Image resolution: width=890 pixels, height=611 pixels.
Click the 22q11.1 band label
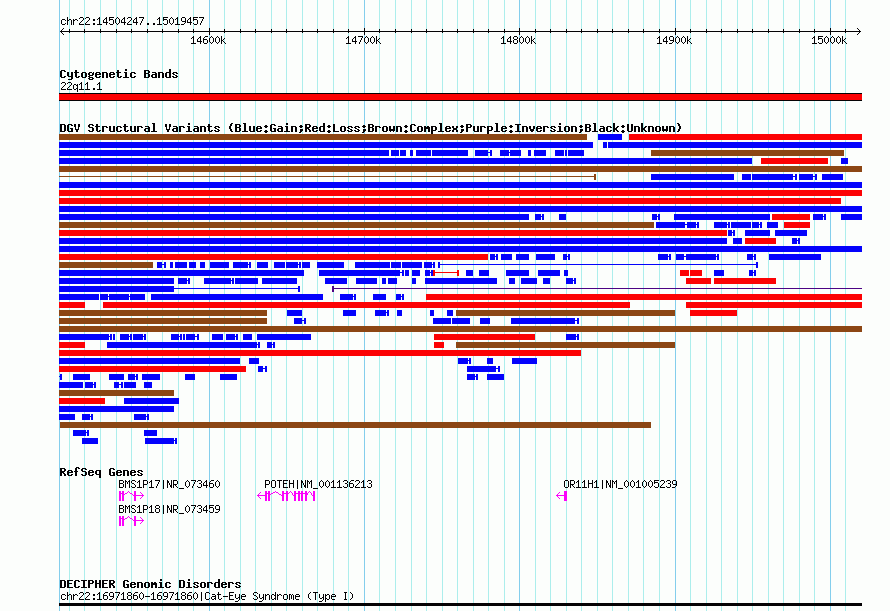tap(81, 86)
